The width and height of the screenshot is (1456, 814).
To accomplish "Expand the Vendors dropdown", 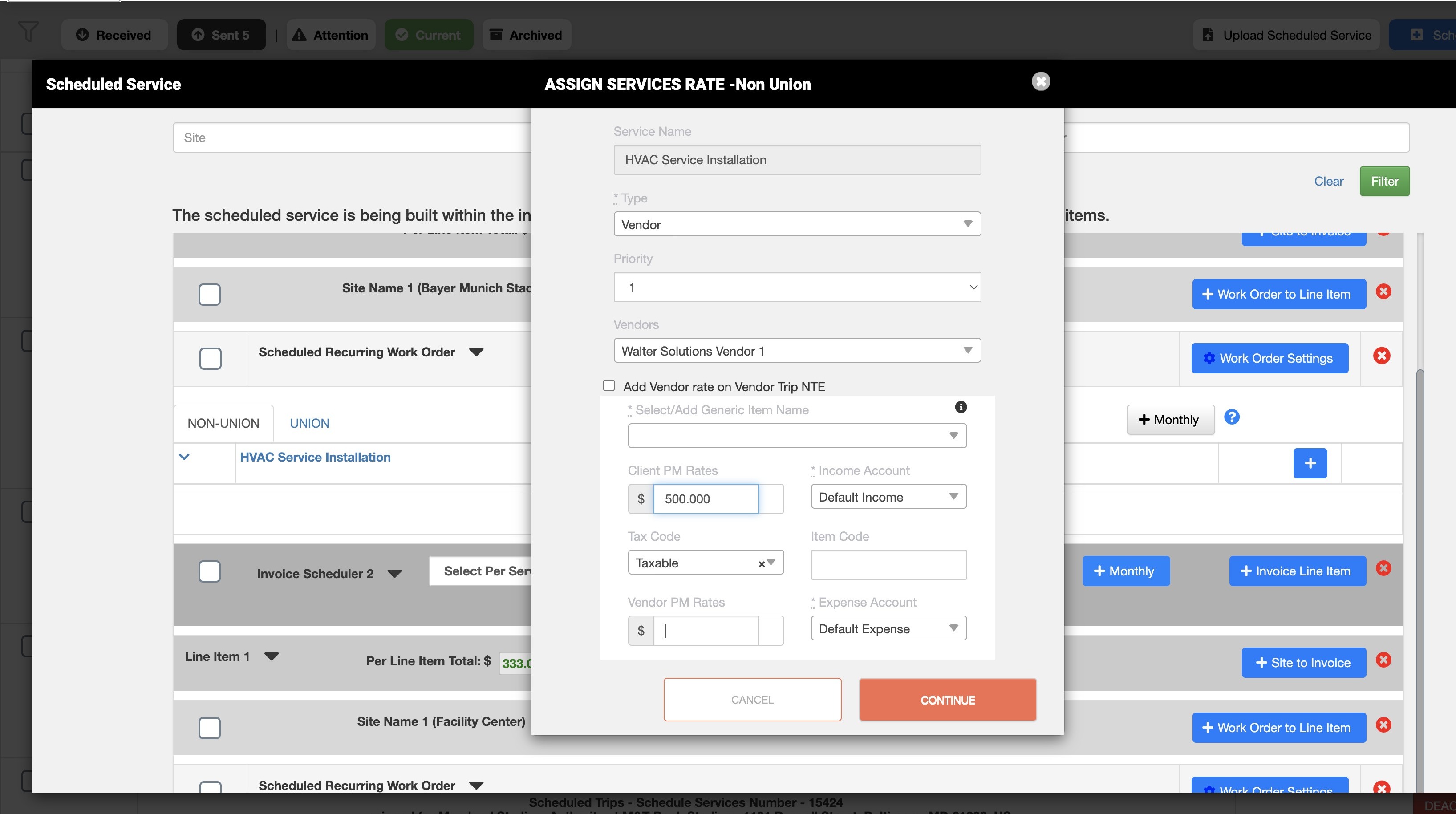I will point(797,351).
